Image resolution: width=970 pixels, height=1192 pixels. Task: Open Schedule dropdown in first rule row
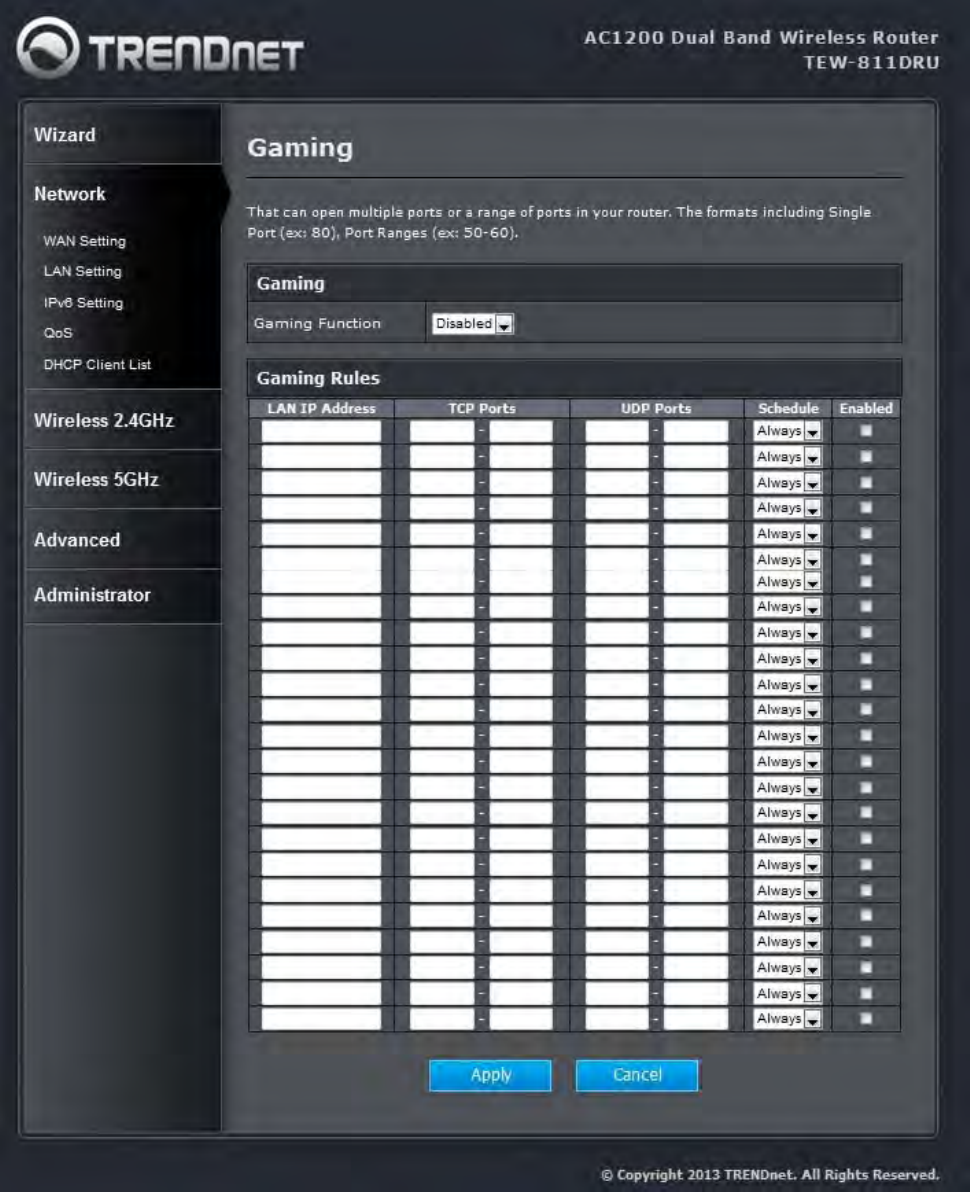[x=788, y=431]
